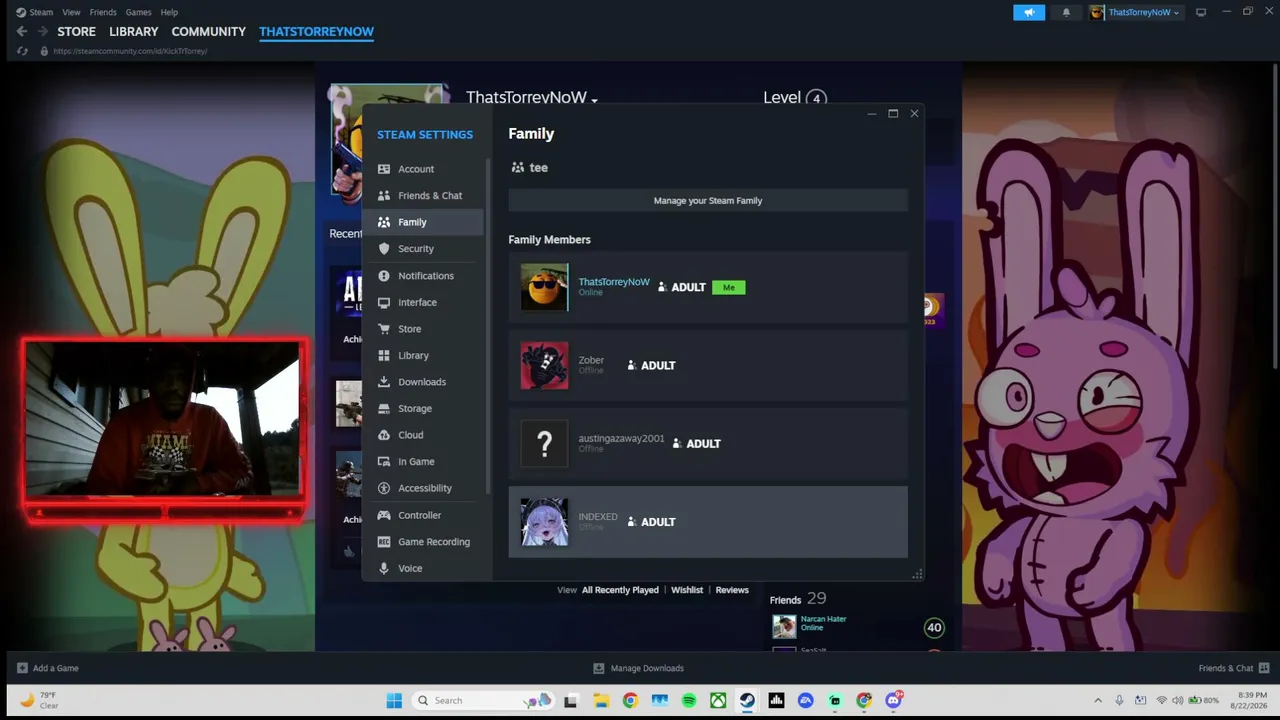Go to the STORE tab

(x=76, y=32)
